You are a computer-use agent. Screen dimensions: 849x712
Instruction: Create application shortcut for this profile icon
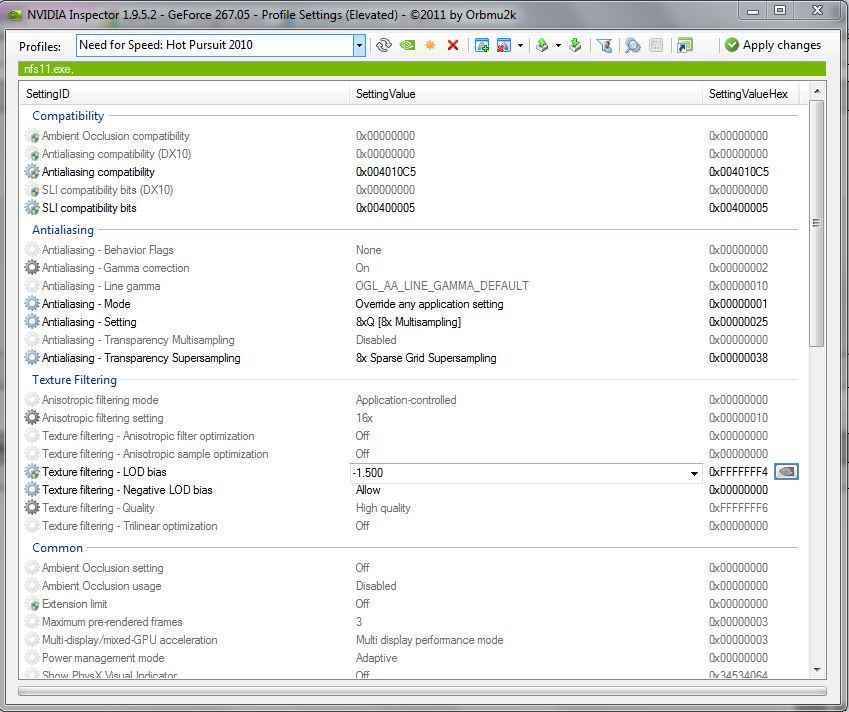pyautogui.click(x=684, y=45)
